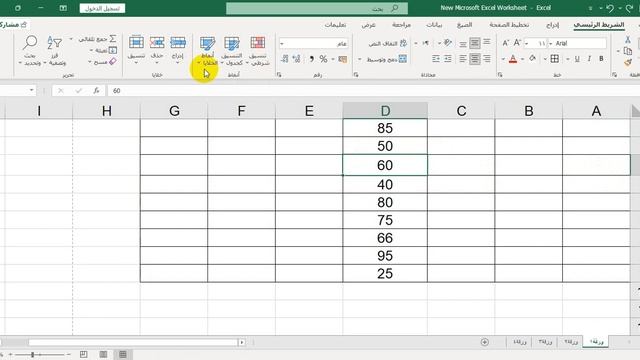This screenshot has width=640, height=360.
Task: Click the Insert cells icon (إدراج)
Action: (178, 42)
